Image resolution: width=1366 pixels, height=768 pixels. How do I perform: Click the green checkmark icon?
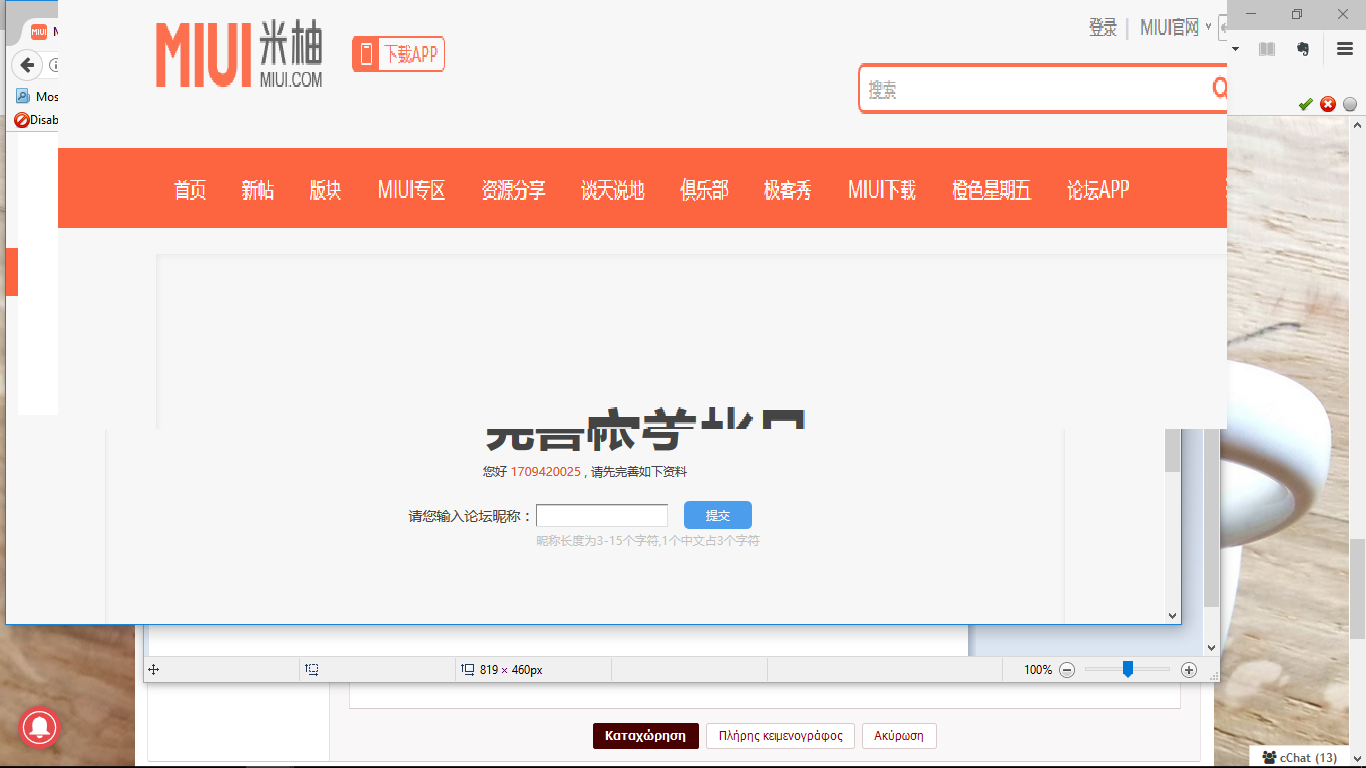[x=1305, y=104]
